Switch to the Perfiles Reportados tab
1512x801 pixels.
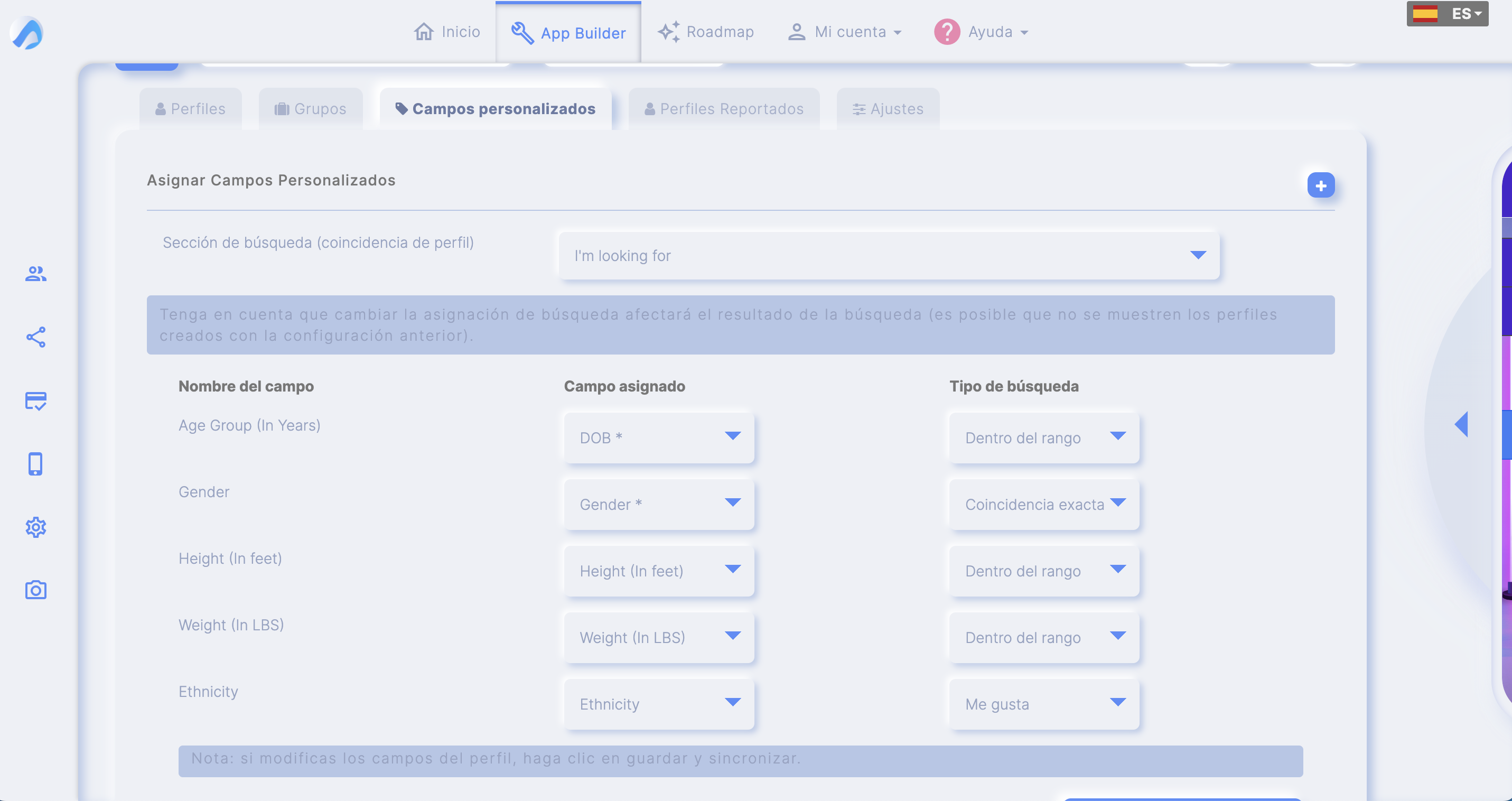(724, 109)
